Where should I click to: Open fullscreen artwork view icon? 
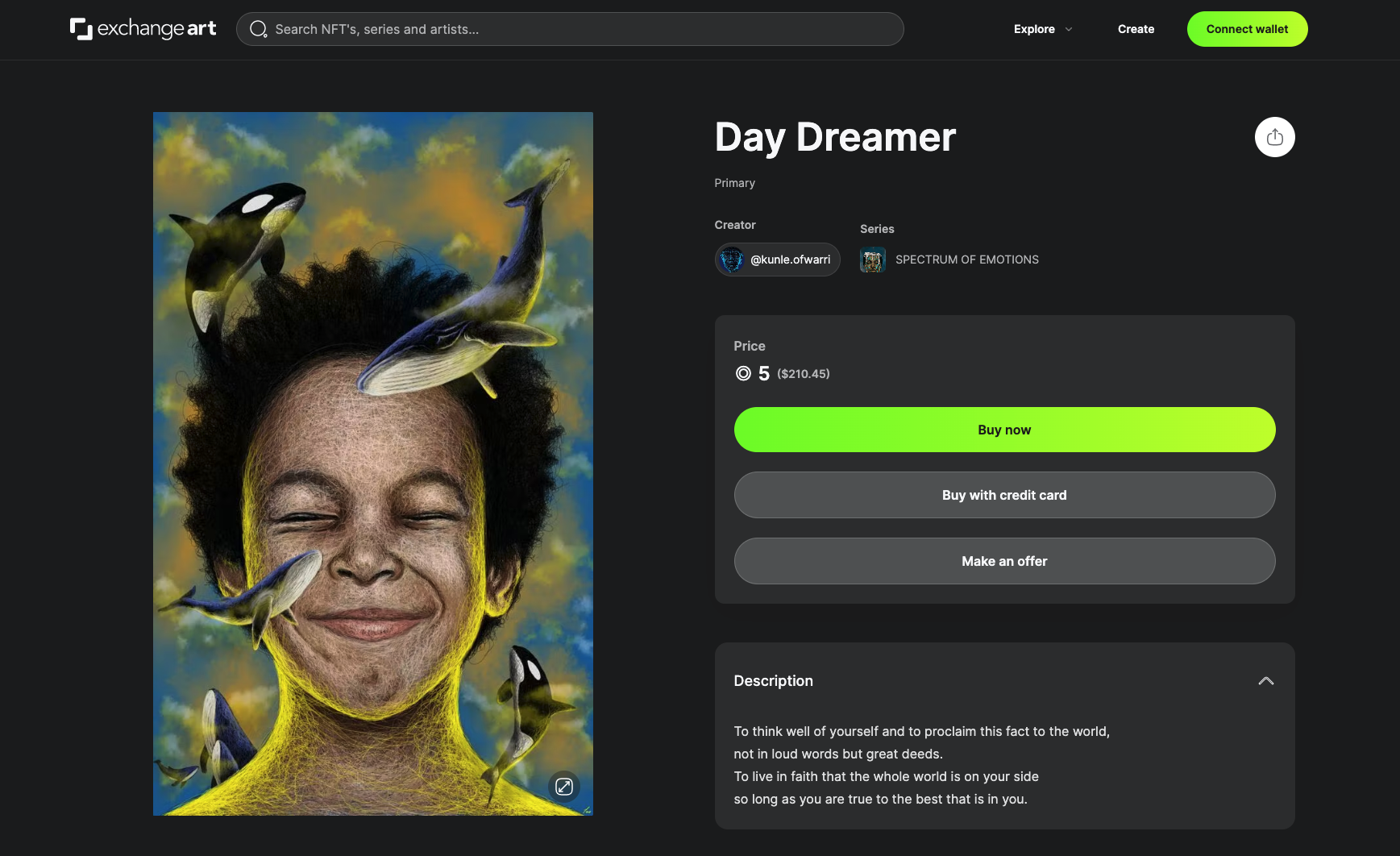pyautogui.click(x=564, y=787)
